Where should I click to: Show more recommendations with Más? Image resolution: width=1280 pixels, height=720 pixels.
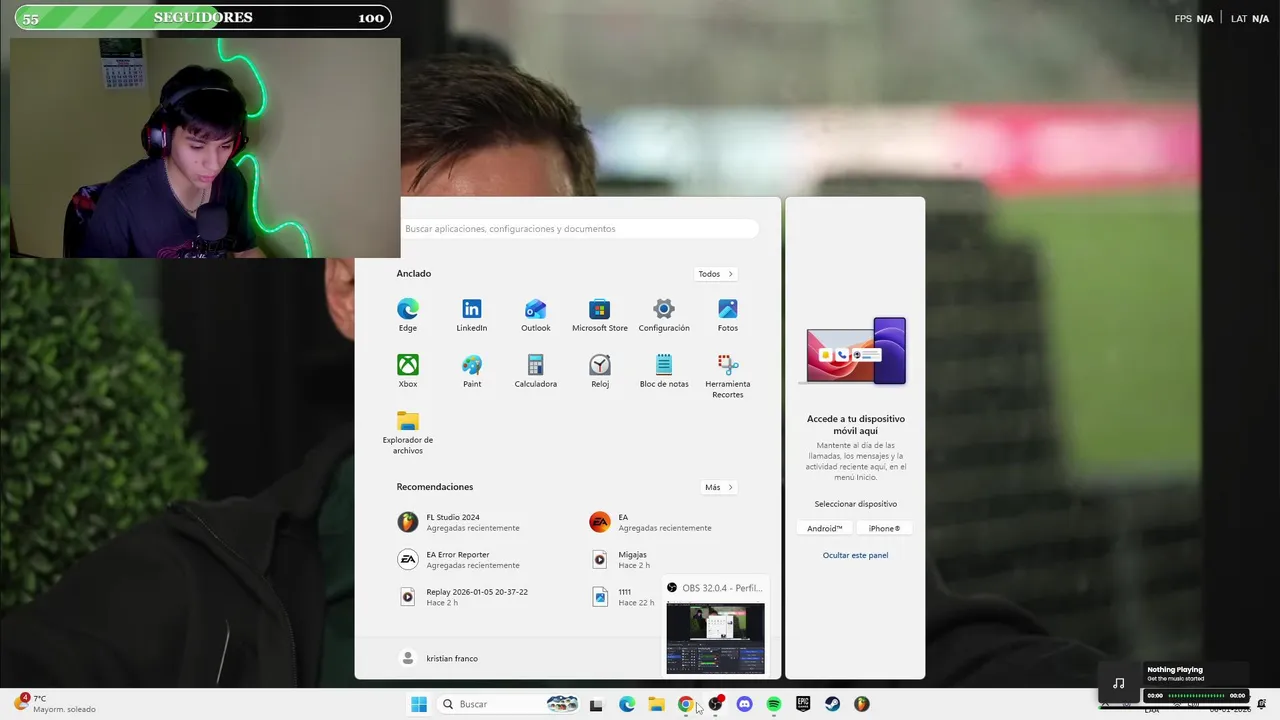(719, 487)
